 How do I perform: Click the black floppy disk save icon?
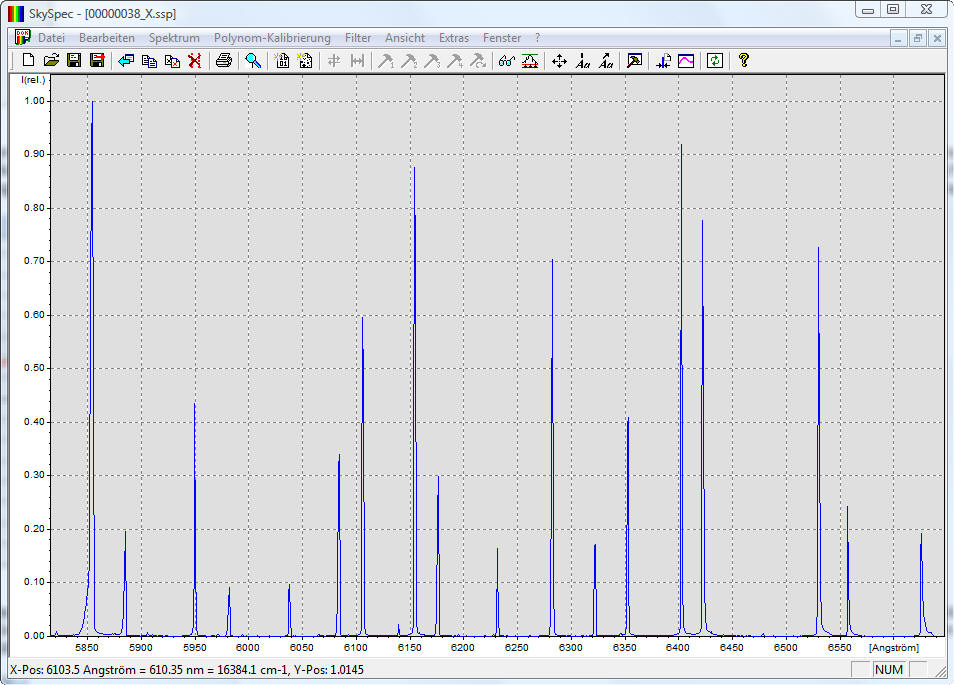74,60
